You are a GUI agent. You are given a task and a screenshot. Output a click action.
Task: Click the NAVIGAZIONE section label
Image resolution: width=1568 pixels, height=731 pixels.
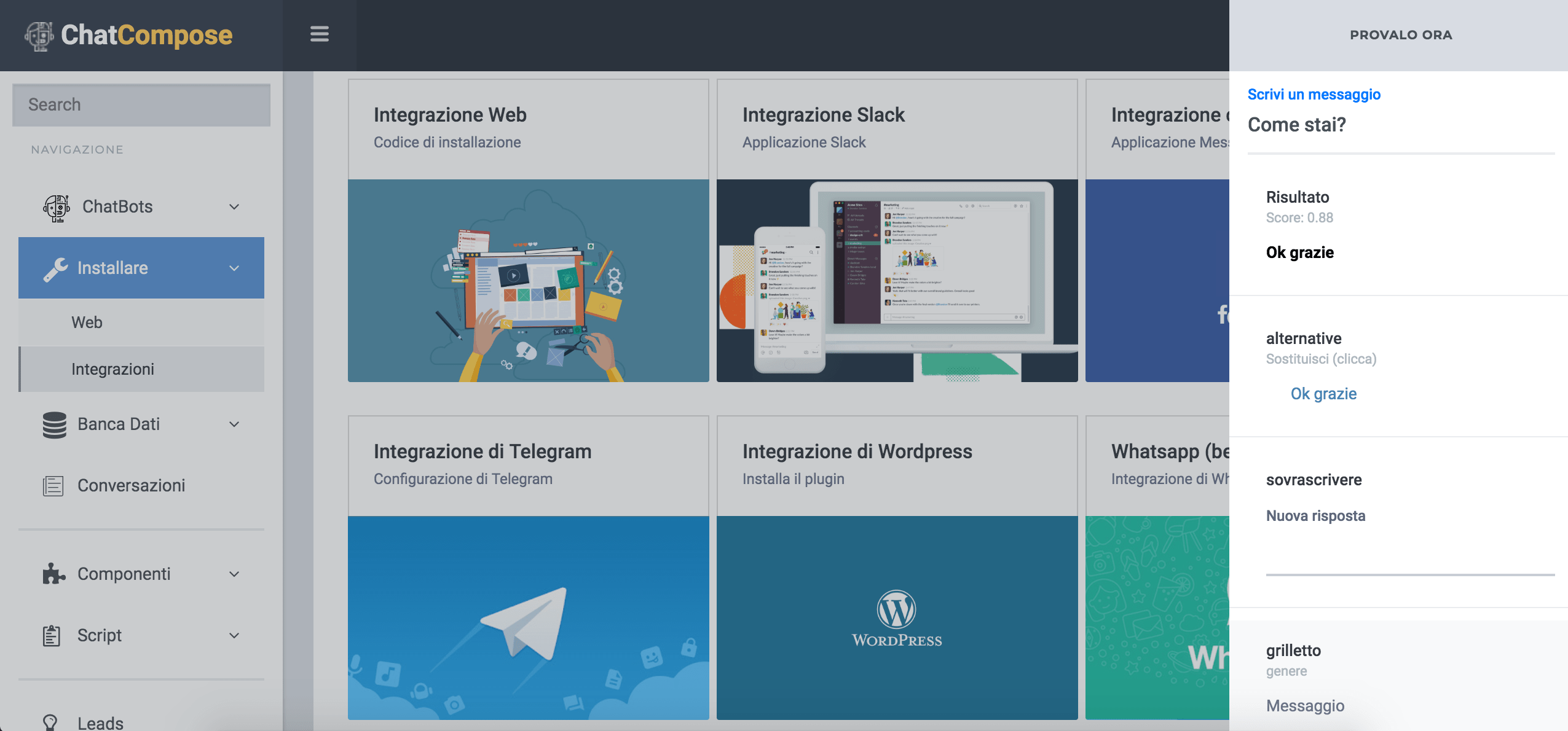(x=77, y=150)
